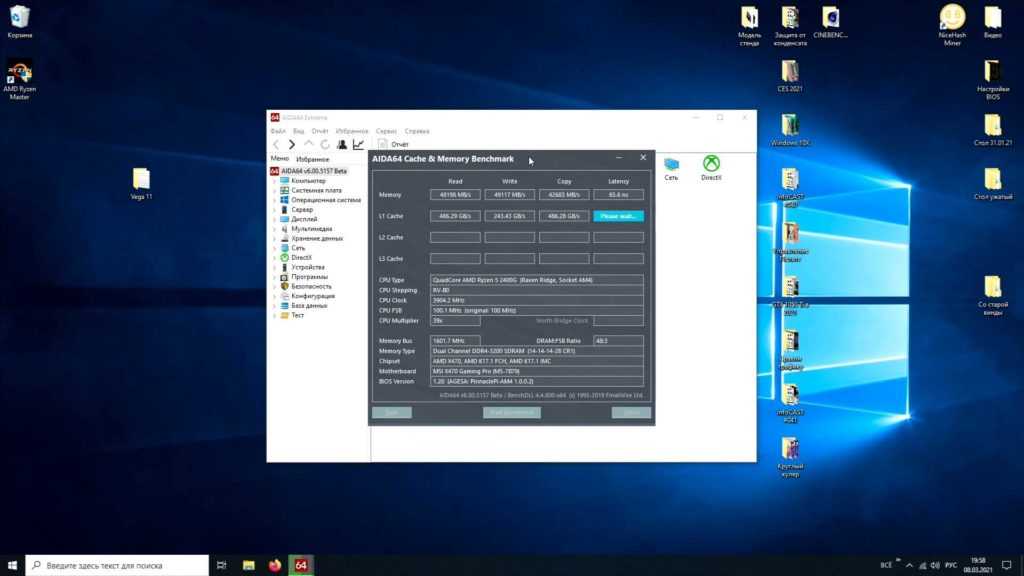
Task: Select the AIDA64 v6.00.5157 Beta root item
Action: [313, 171]
